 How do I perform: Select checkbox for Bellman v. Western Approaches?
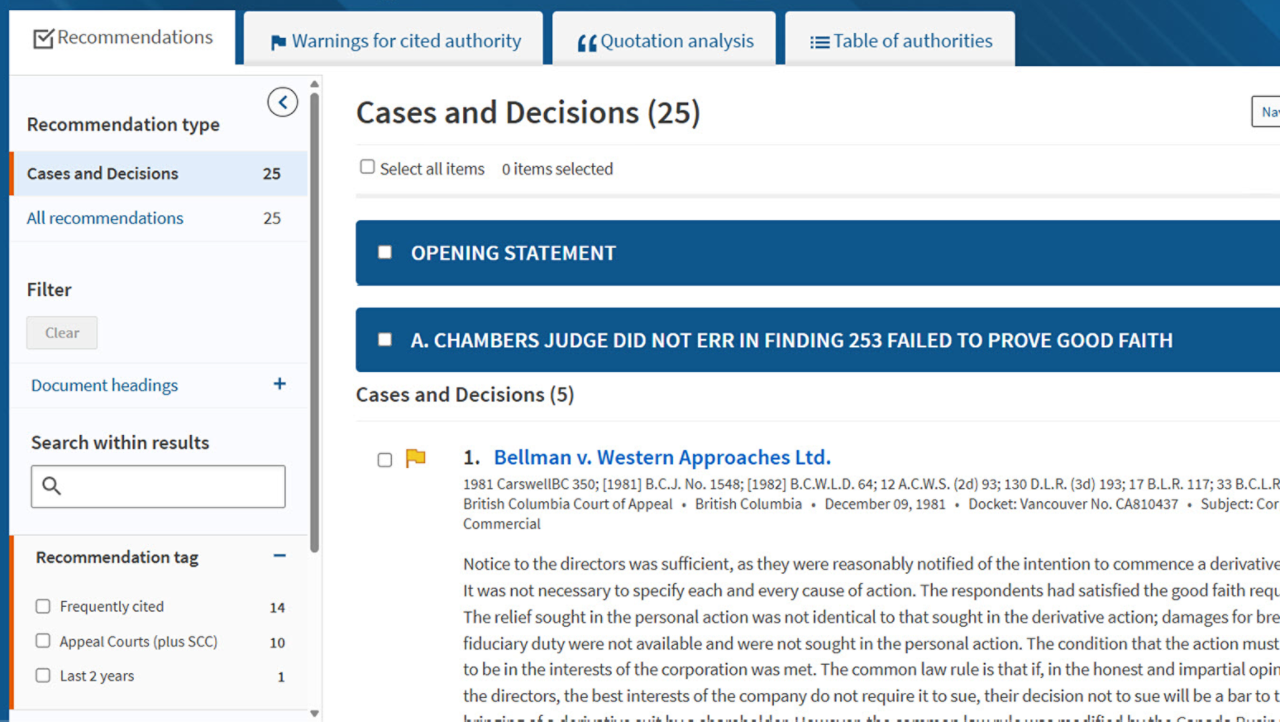point(385,460)
